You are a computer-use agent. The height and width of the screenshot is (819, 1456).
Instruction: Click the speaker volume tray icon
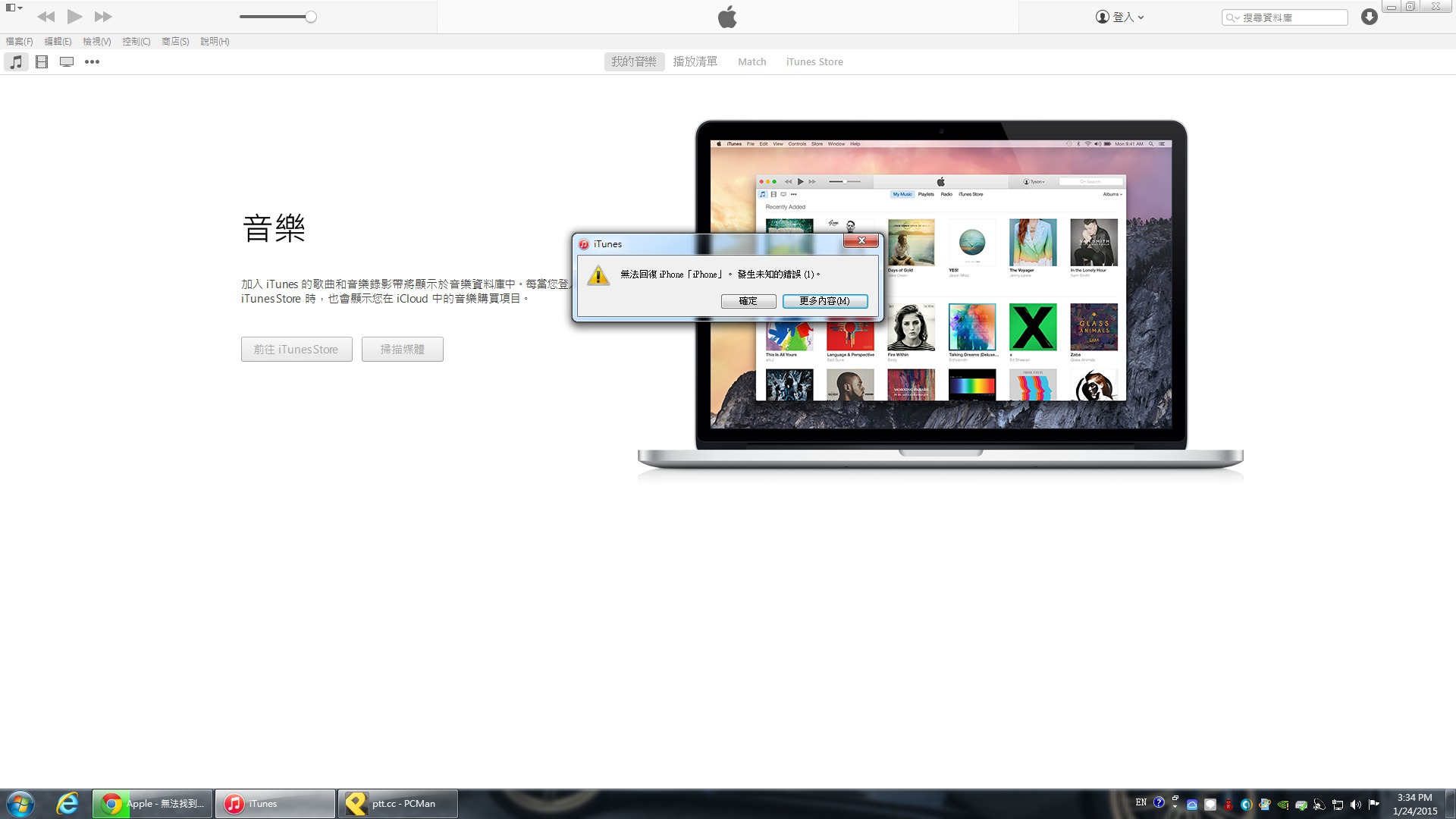(1355, 805)
